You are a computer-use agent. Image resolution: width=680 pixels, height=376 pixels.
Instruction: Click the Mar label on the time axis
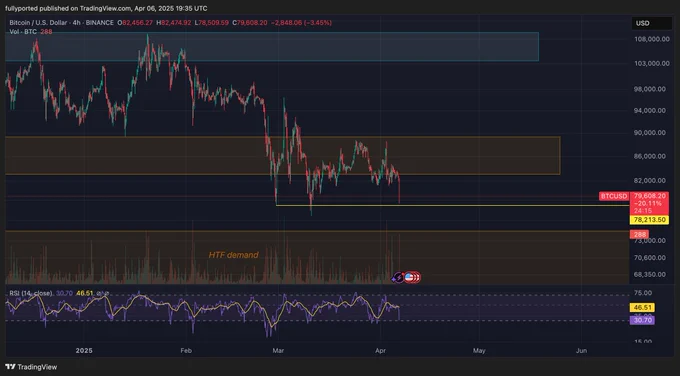tap(278, 350)
